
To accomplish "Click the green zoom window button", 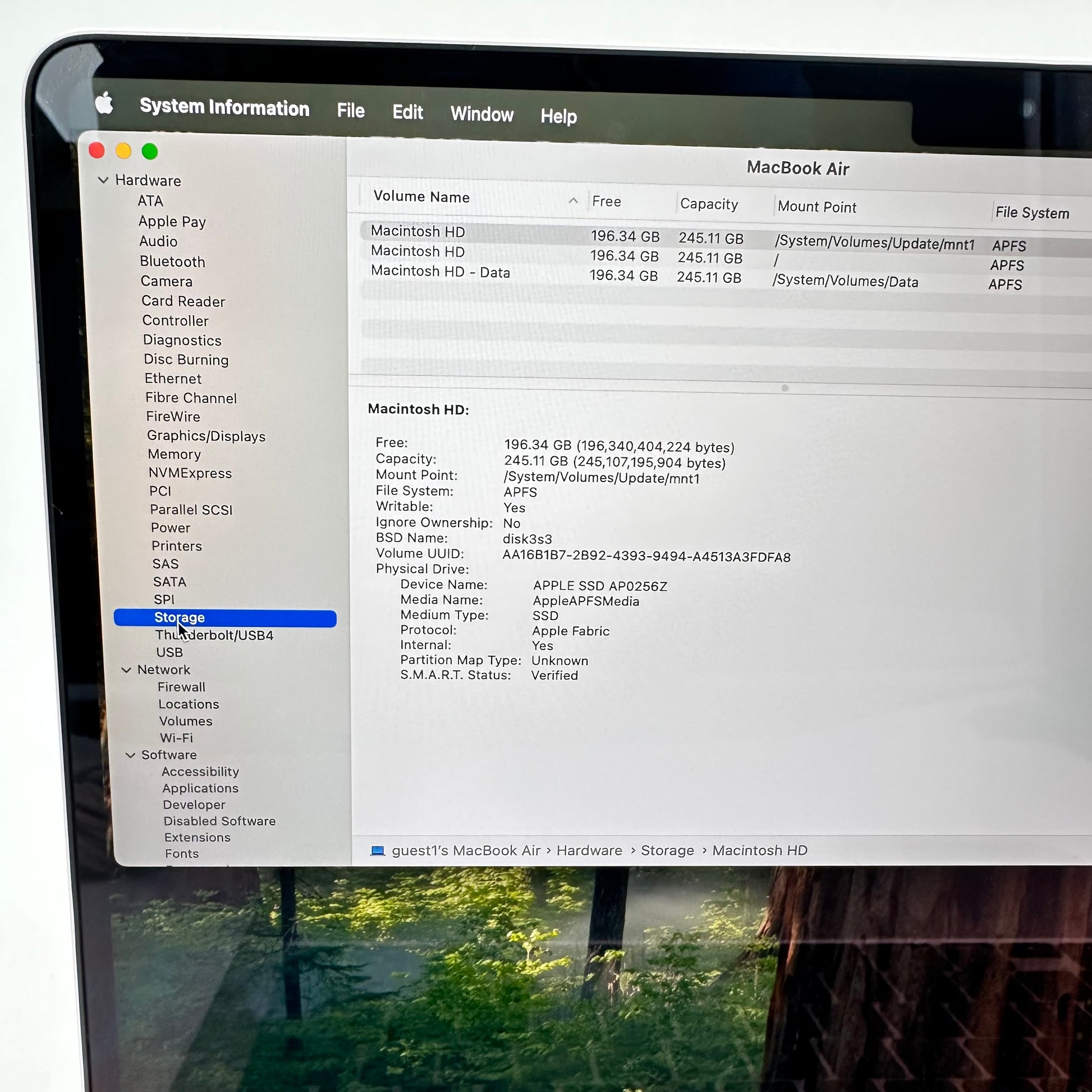I will [x=150, y=152].
